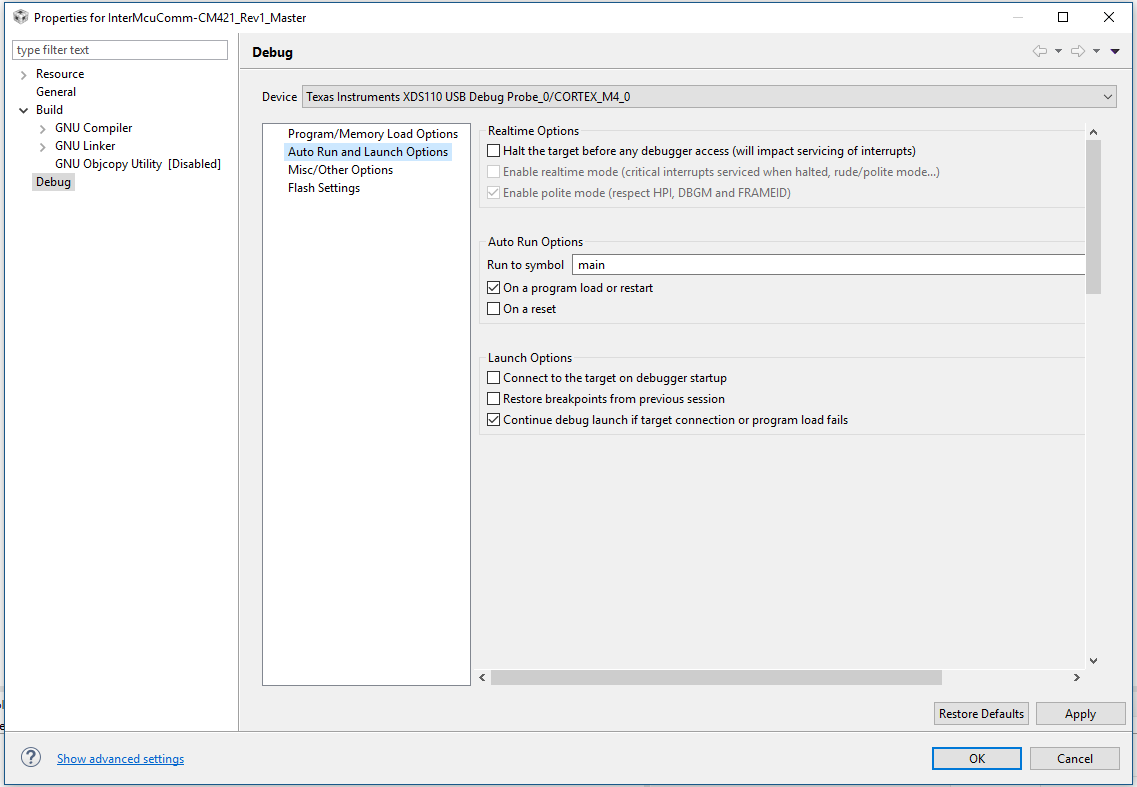Uncheck On a program load or restart
1137x787 pixels.
(494, 288)
